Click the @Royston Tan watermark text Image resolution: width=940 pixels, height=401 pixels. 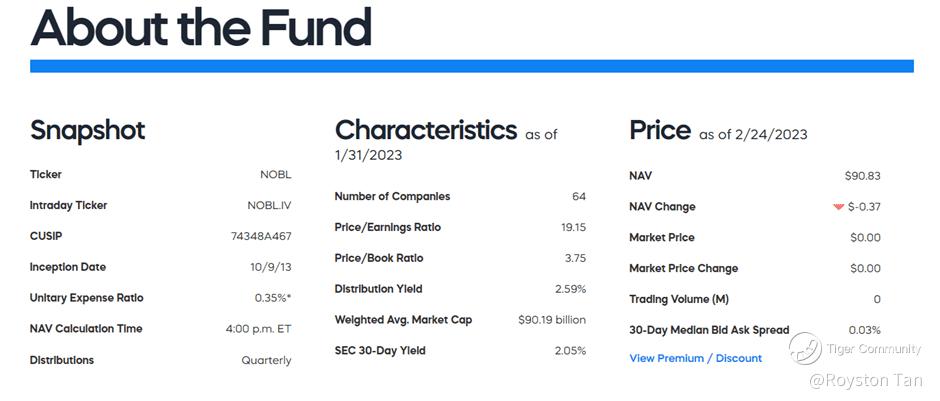point(866,380)
